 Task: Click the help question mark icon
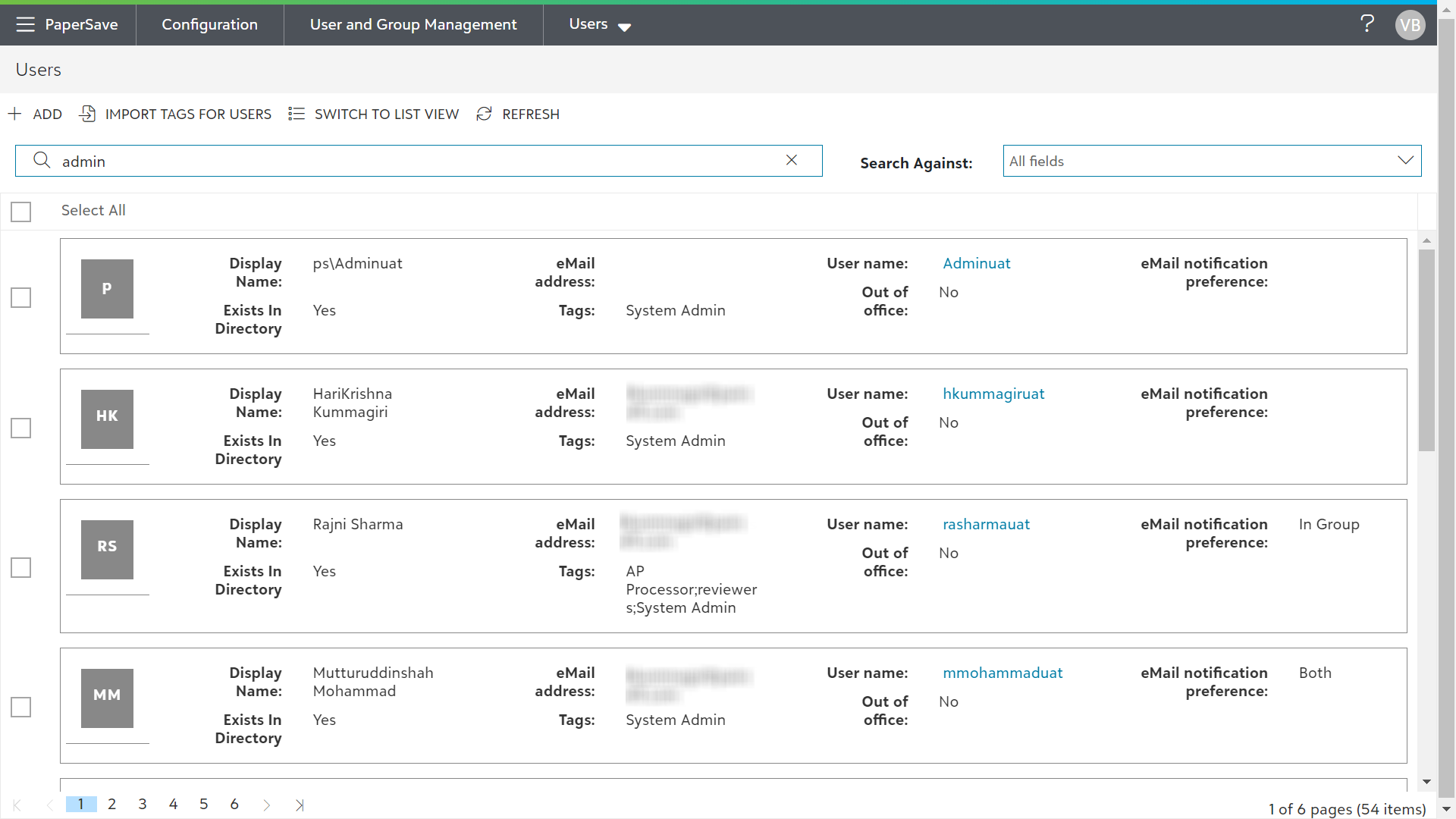(1367, 24)
